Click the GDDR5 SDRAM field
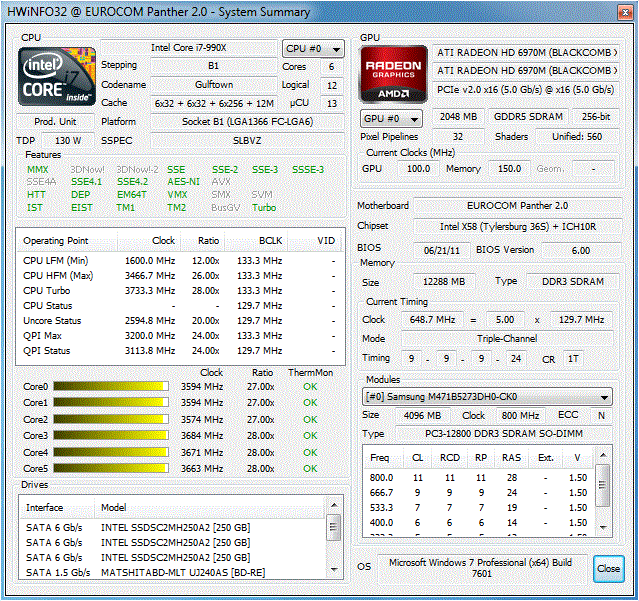Viewport: 639px width, 601px height. [528, 117]
